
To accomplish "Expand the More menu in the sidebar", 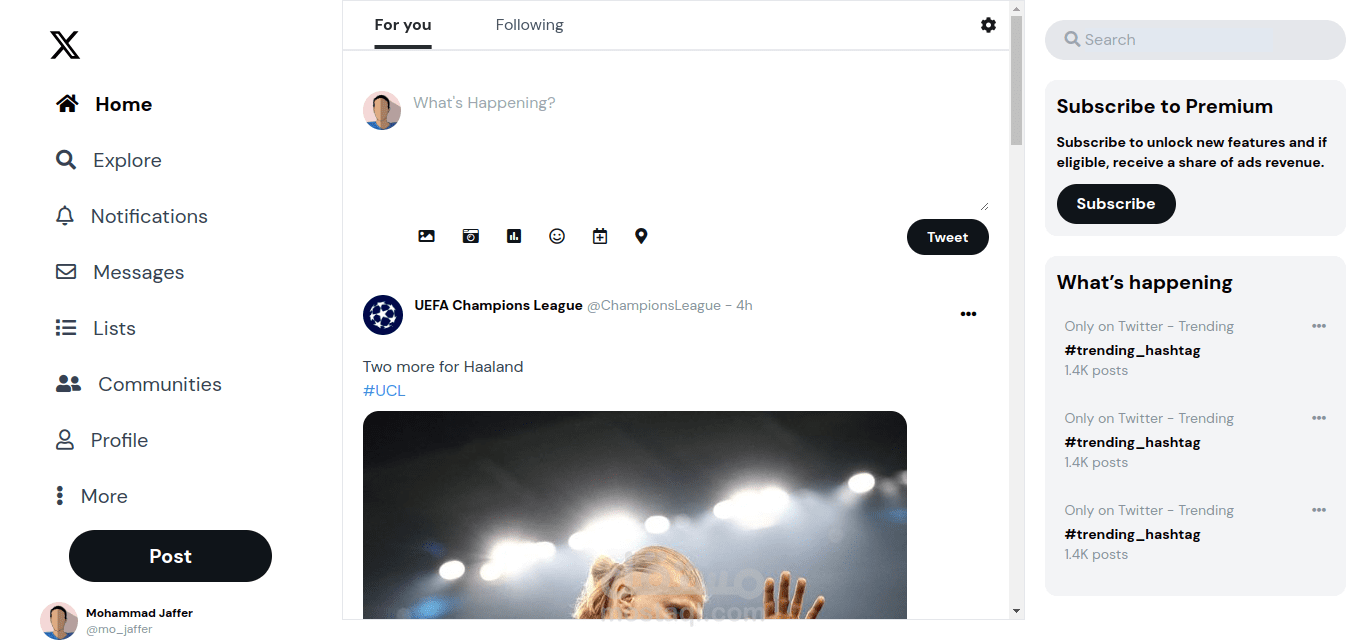I will (x=91, y=496).
